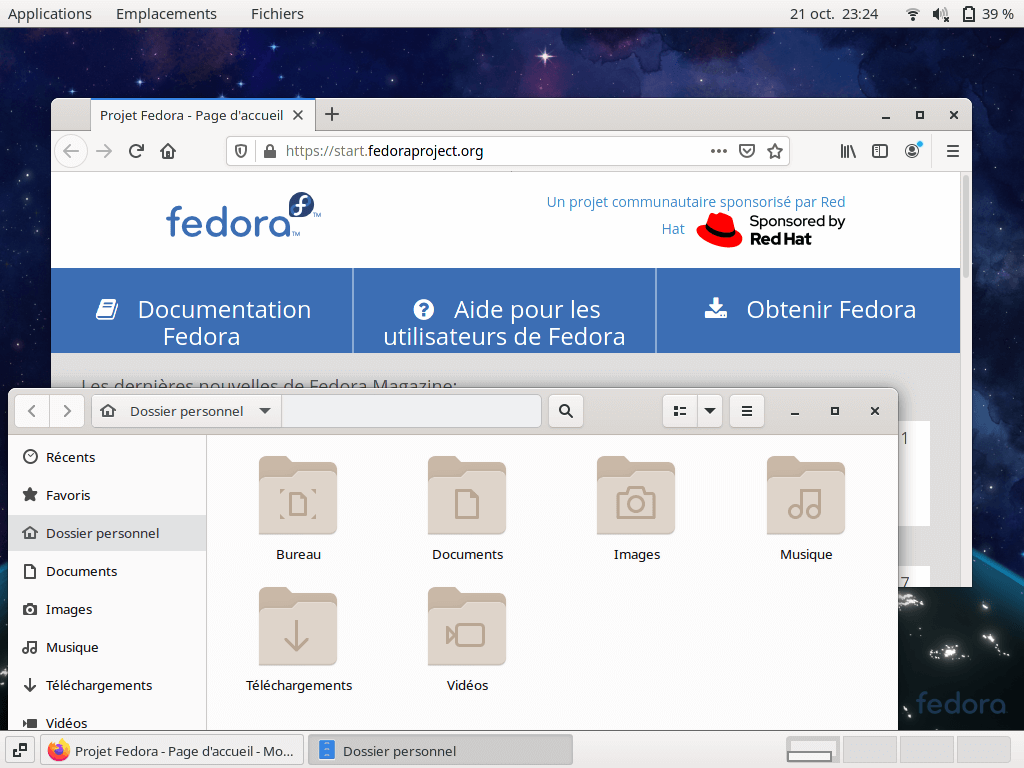1024x768 pixels.
Task: Switch to Dossier personnel taskbar entry
Action: pyautogui.click(x=440, y=750)
